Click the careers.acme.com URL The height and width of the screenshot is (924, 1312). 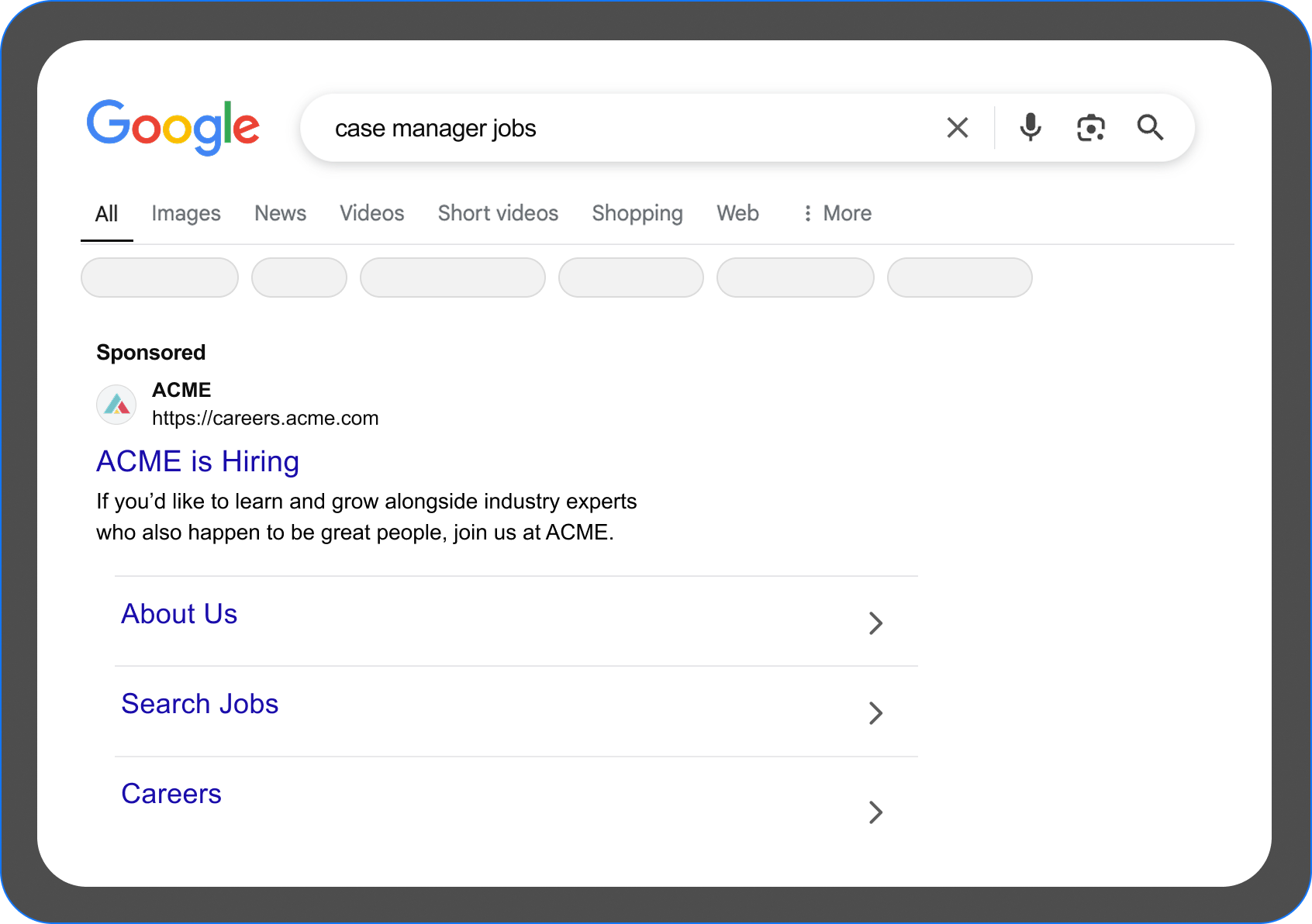265,419
